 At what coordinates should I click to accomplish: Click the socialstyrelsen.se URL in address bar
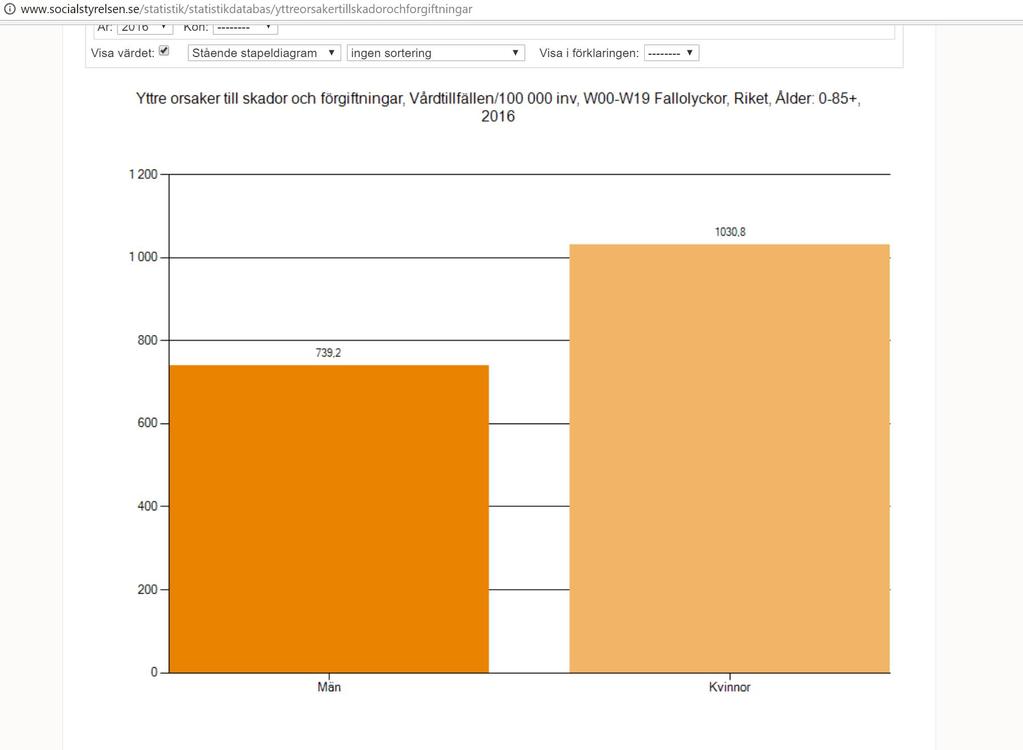point(246,9)
